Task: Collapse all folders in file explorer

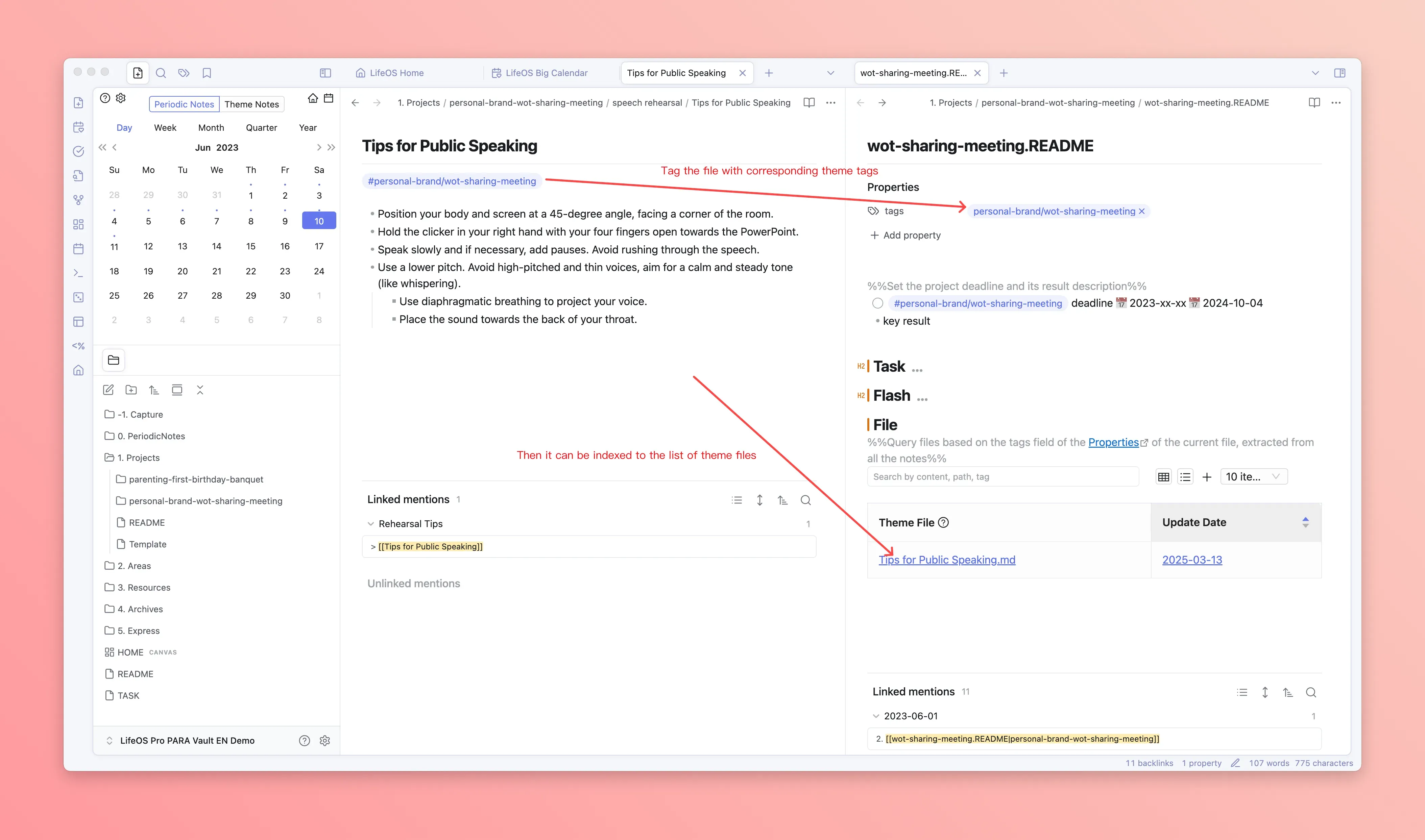Action: click(200, 390)
